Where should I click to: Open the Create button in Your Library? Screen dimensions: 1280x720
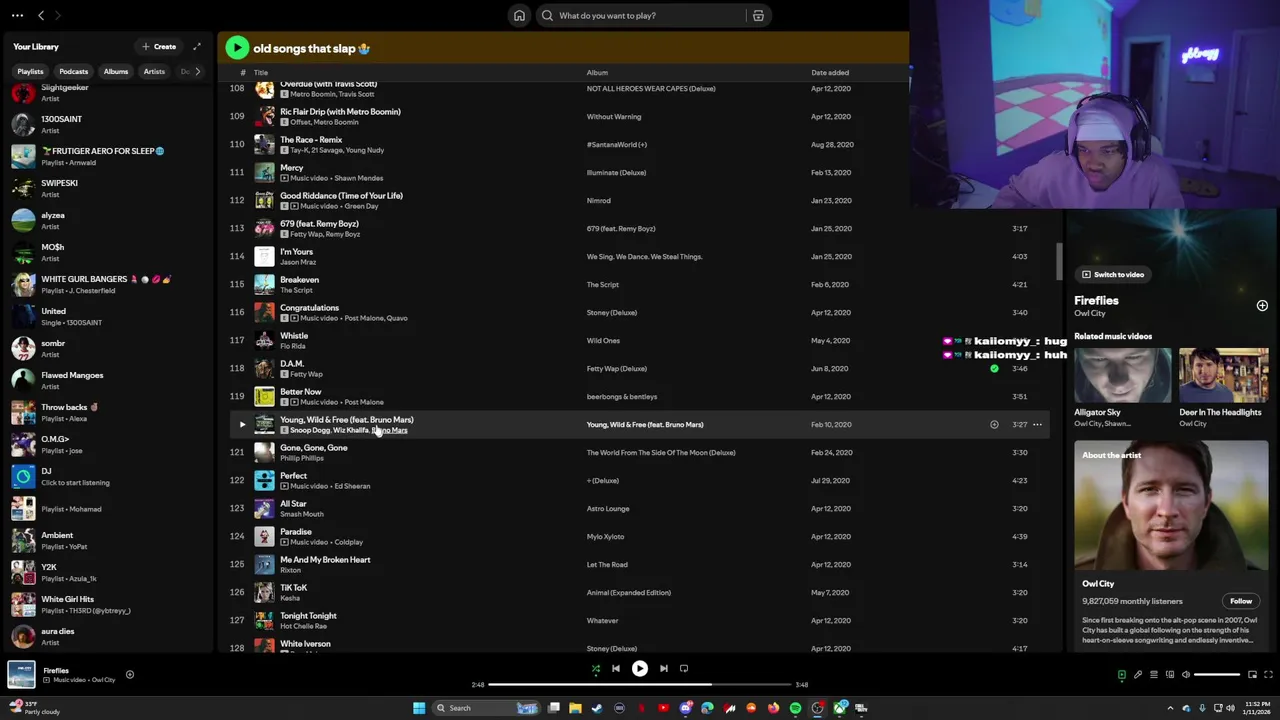tap(159, 46)
